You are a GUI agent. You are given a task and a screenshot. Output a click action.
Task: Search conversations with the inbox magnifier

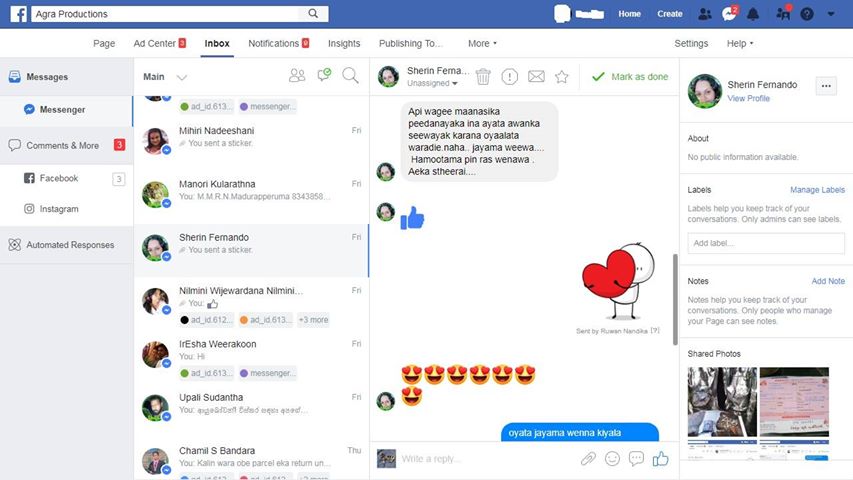350,76
